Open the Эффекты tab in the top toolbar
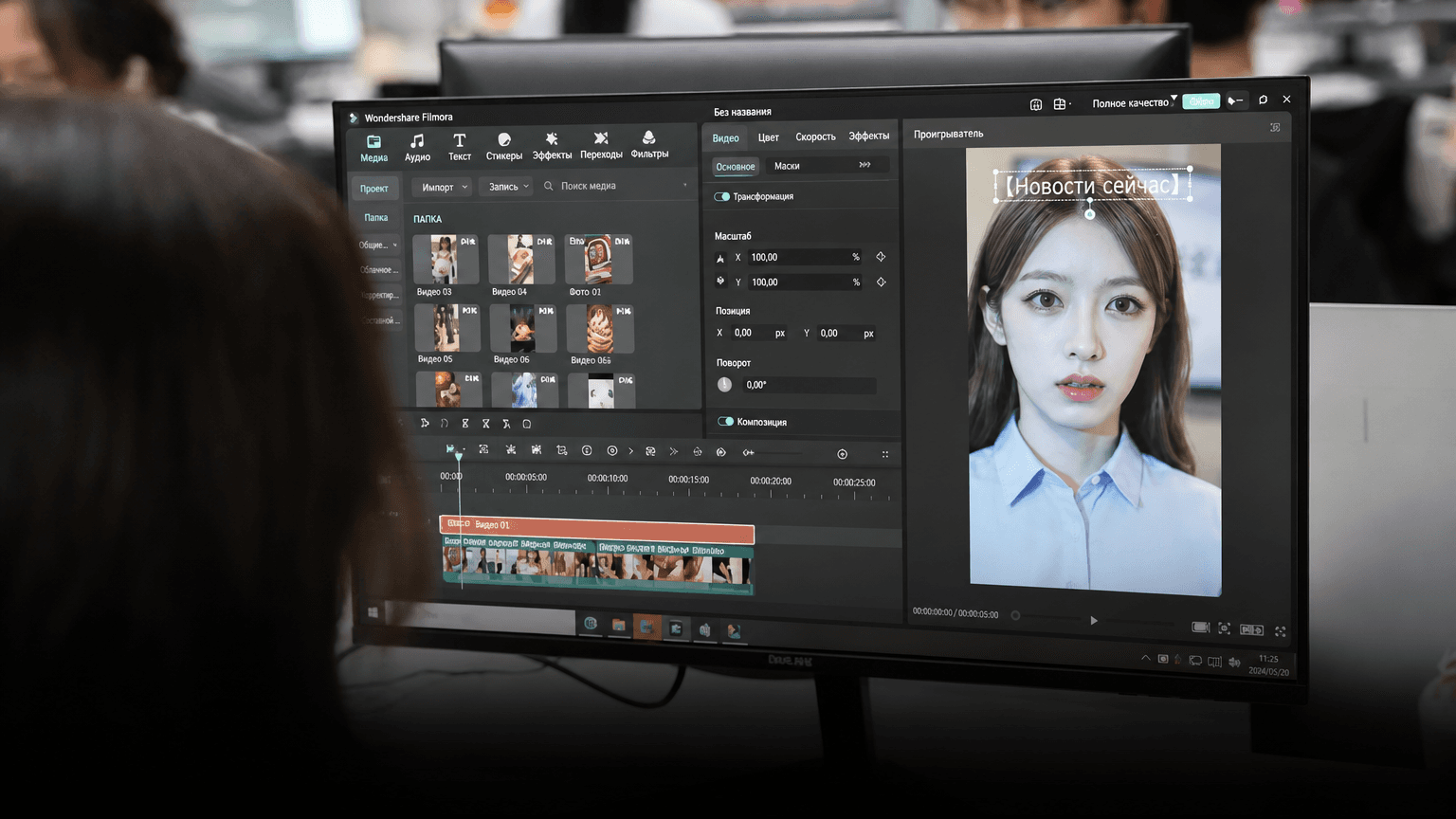 [x=552, y=147]
